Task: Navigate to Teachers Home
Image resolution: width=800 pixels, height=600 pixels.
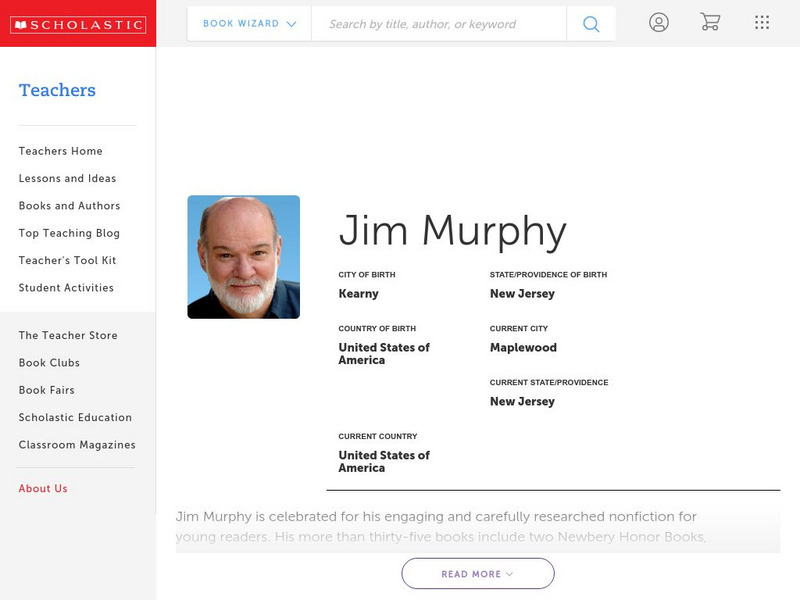Action: 59,150
